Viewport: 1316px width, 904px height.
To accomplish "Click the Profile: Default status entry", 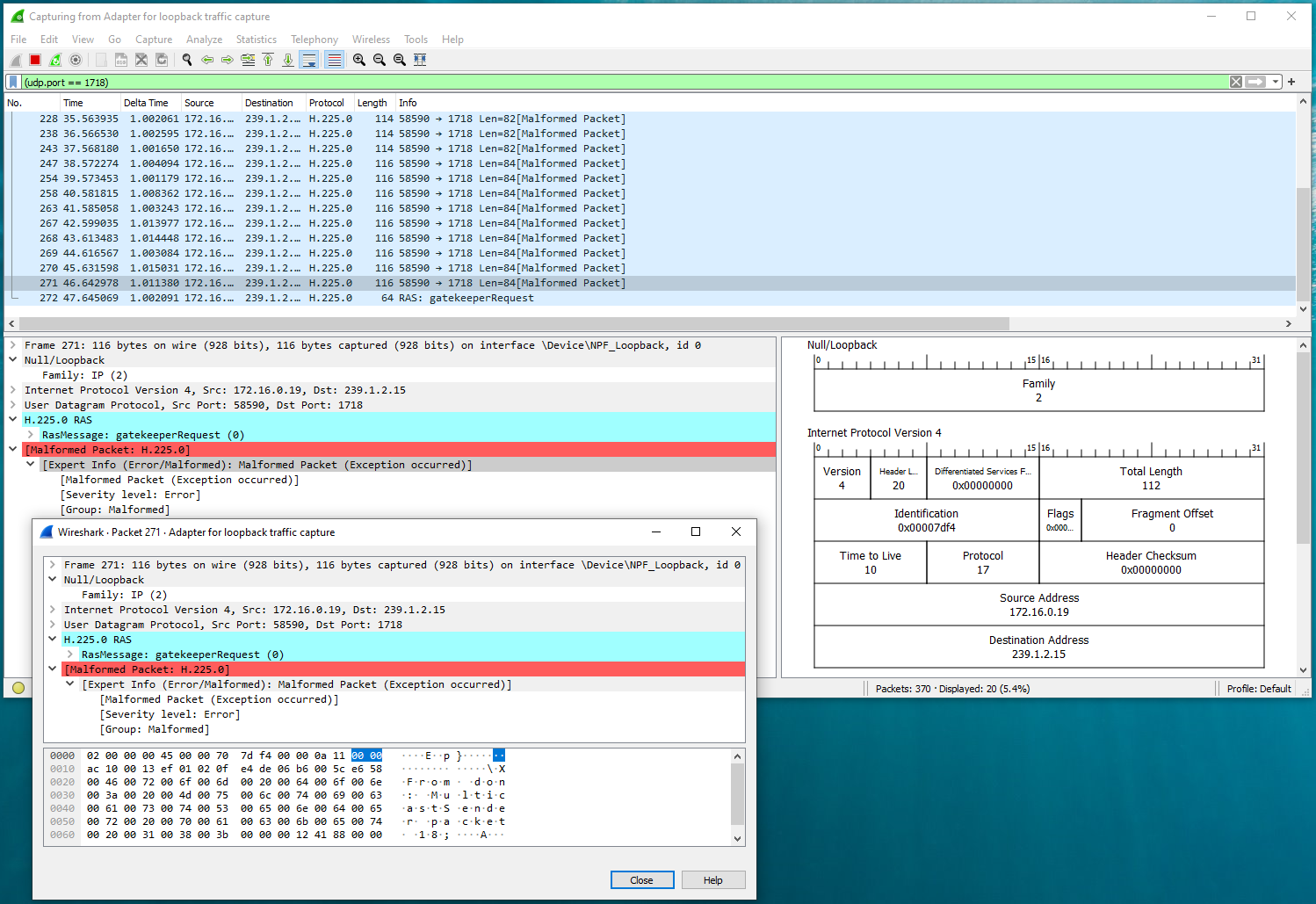I will pos(1259,689).
